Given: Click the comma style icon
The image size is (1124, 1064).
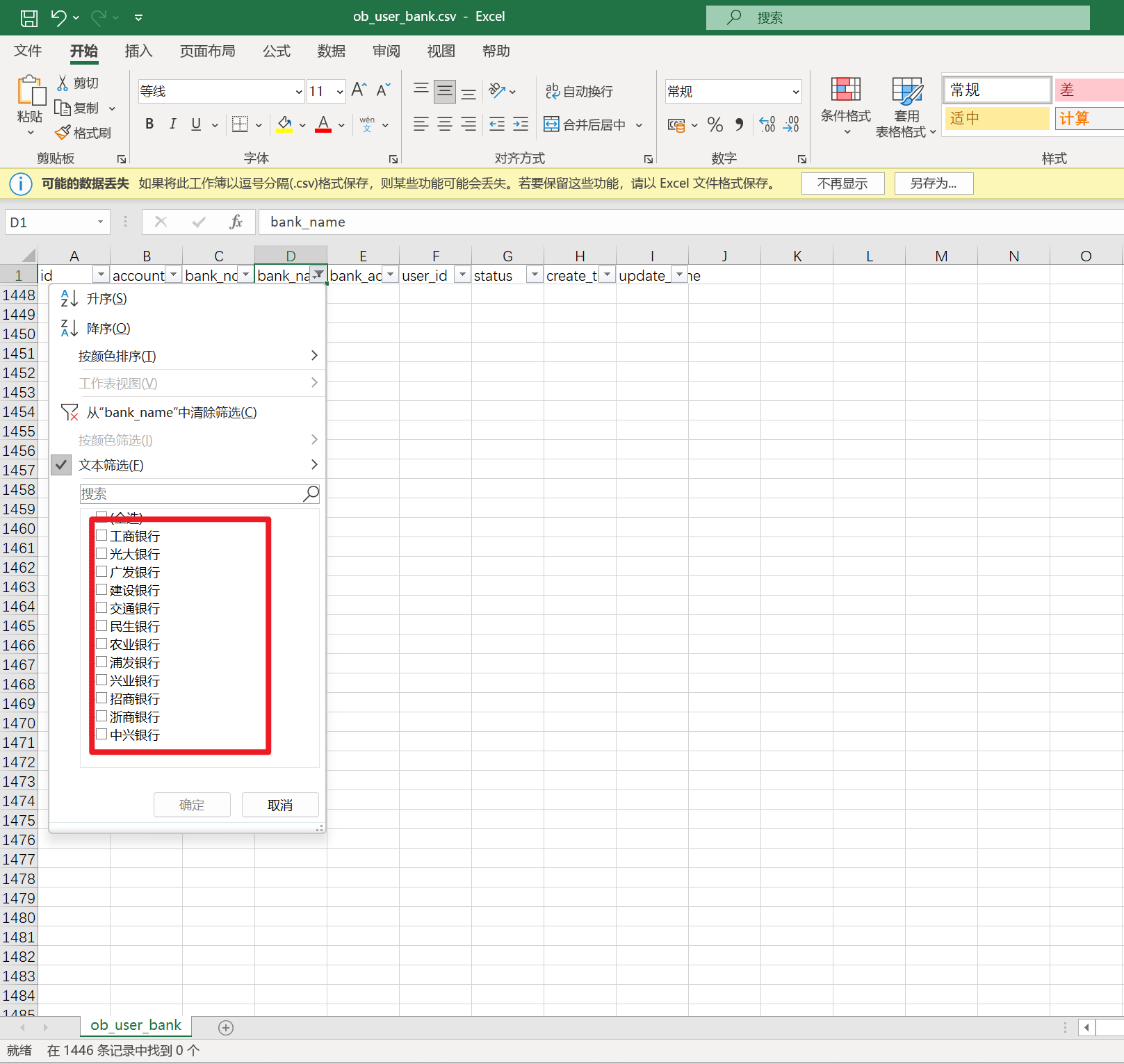Looking at the screenshot, I should (739, 124).
